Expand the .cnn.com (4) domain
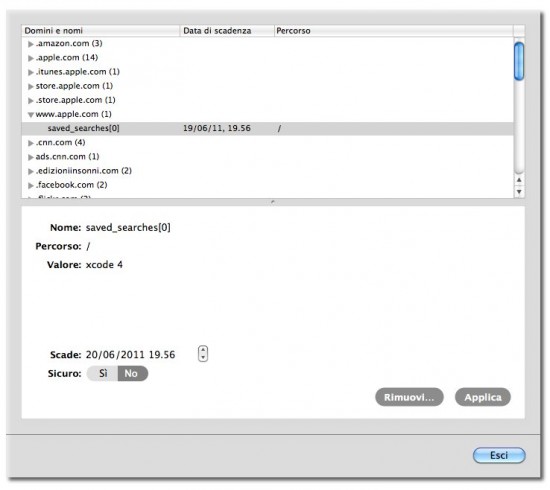Viewport: 550px width, 490px height. point(31,143)
